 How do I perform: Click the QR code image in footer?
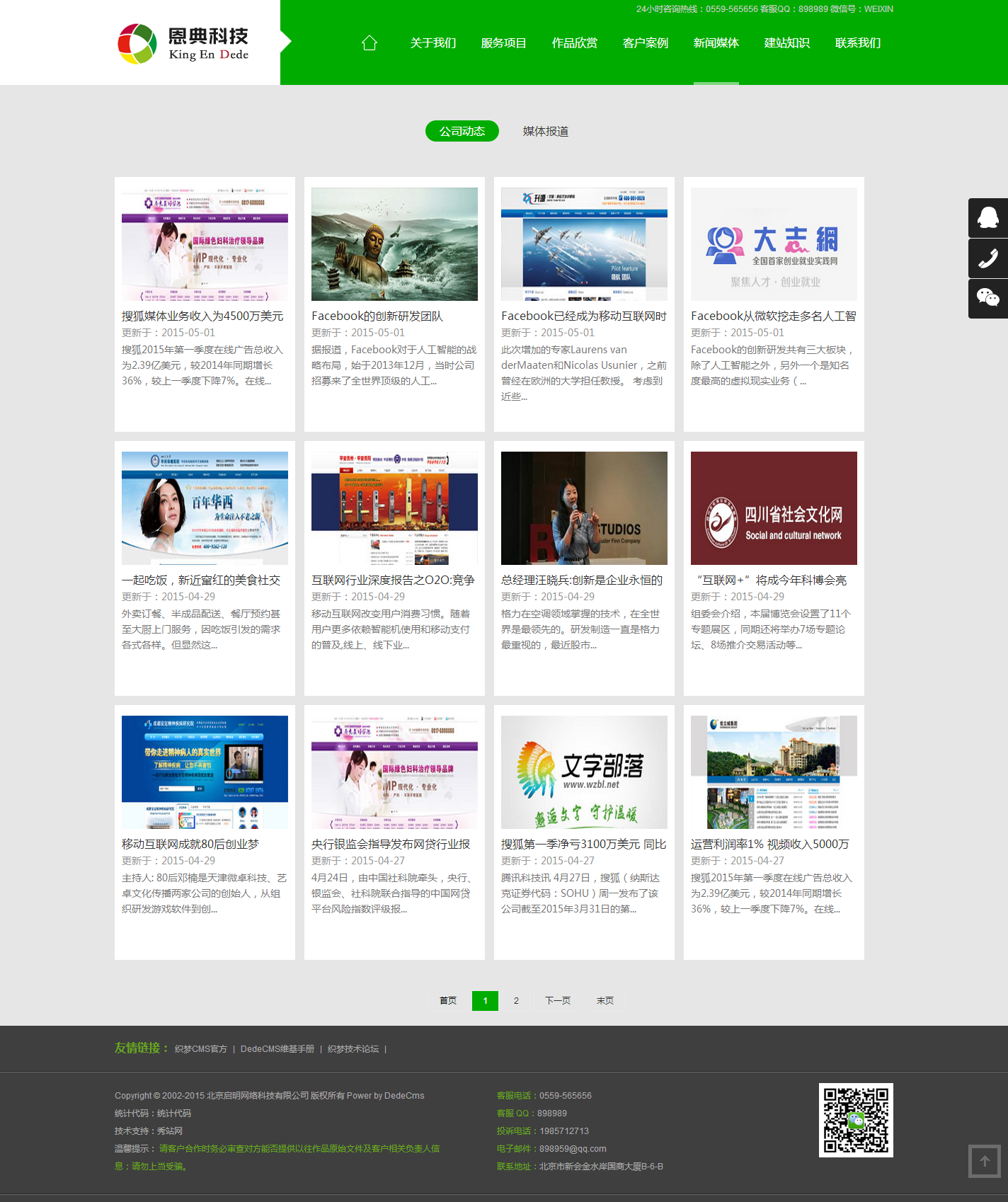856,1120
